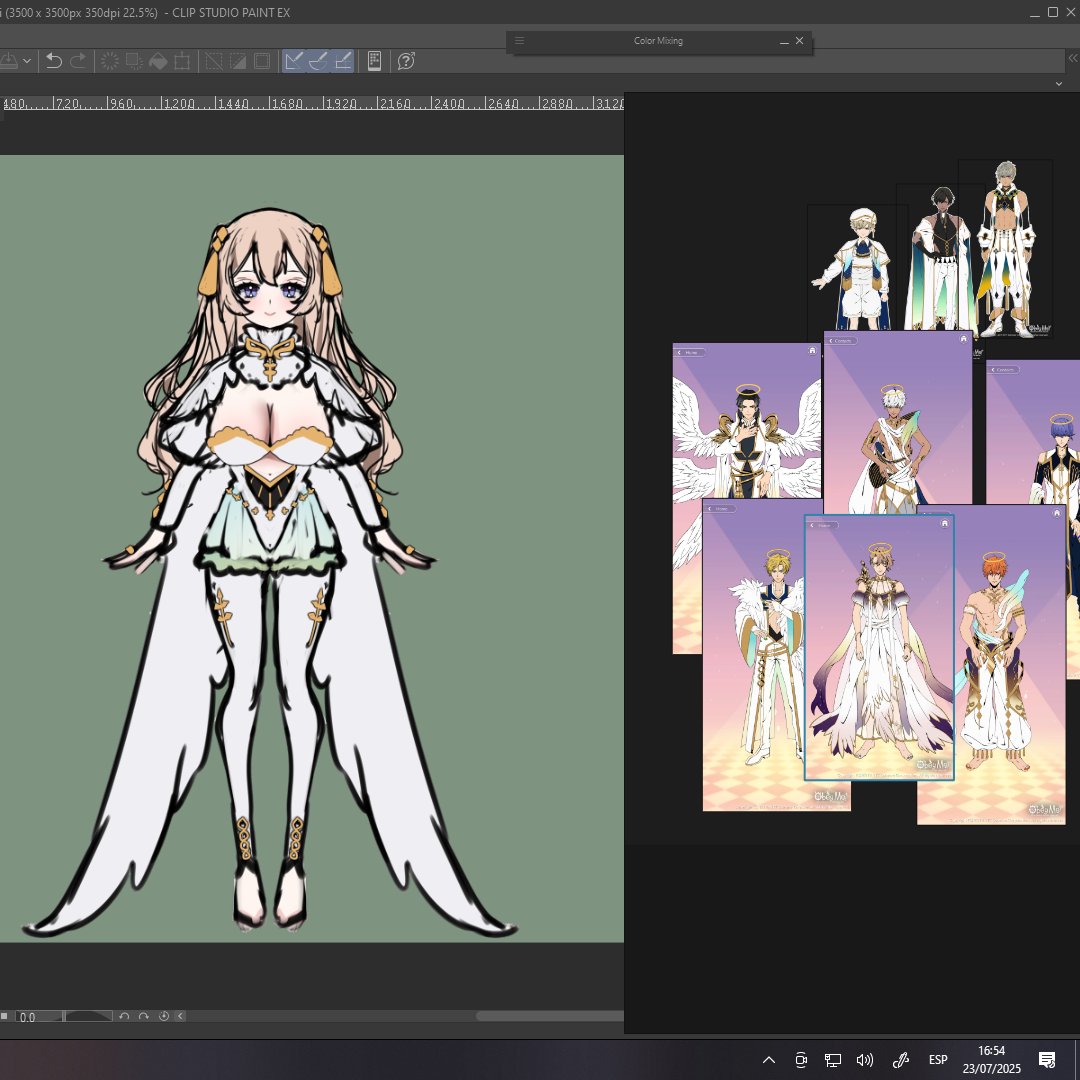Click the Invert Selected Area icon
Image resolution: width=1080 pixels, height=1080 pixels.
(x=238, y=61)
